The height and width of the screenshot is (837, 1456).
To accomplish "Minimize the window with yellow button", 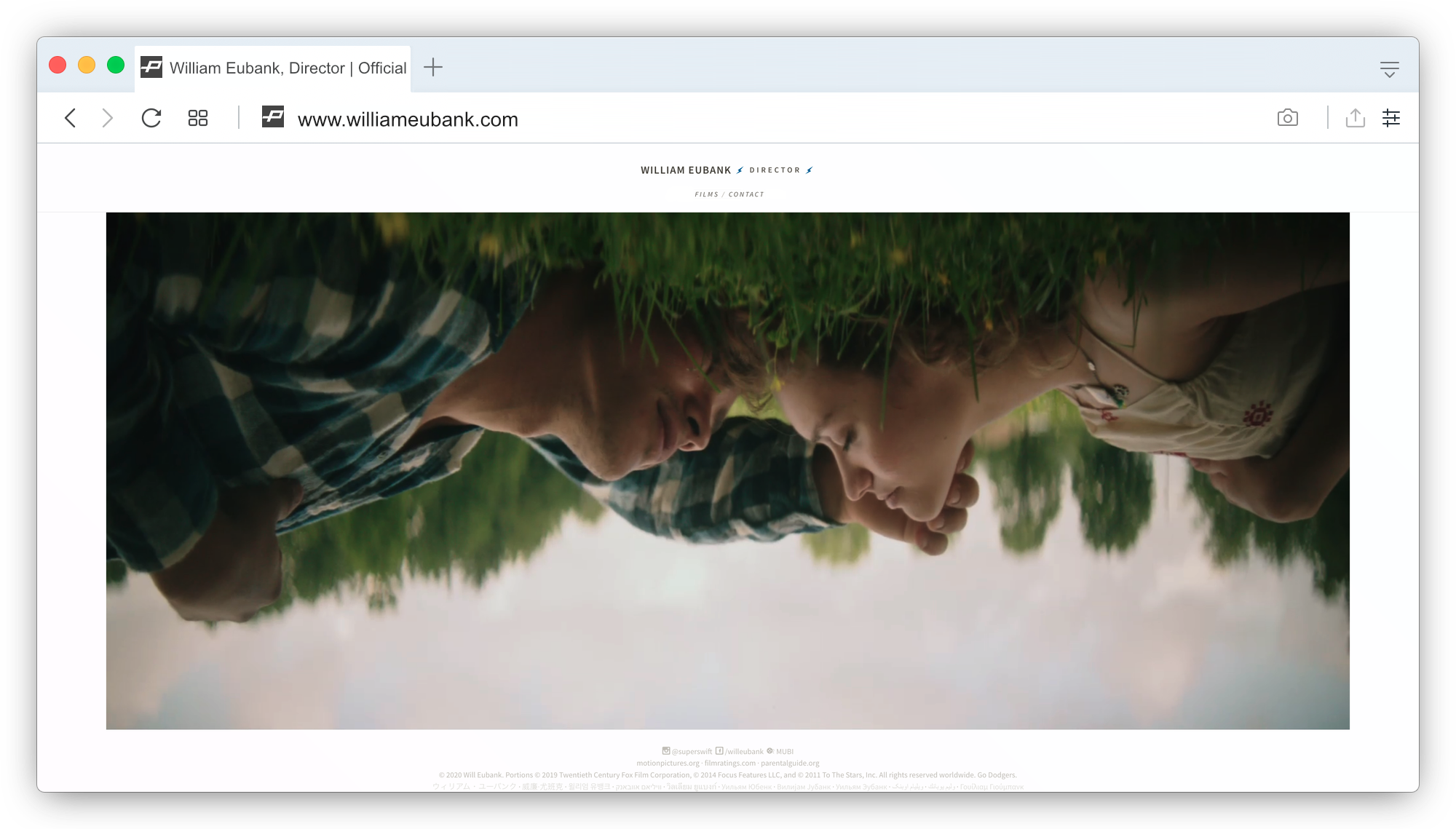I will click(87, 66).
